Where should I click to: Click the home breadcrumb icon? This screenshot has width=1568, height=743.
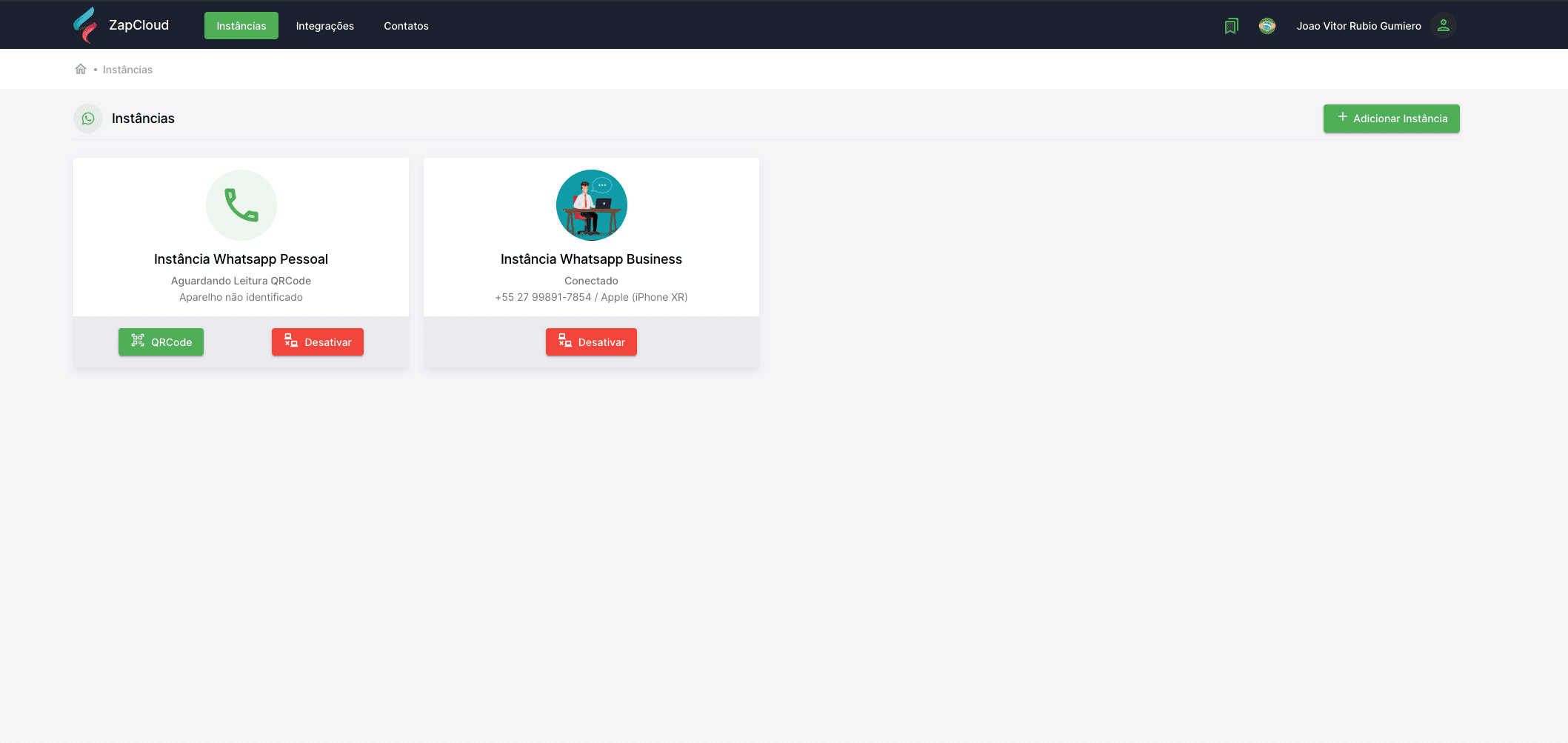pyautogui.click(x=81, y=69)
